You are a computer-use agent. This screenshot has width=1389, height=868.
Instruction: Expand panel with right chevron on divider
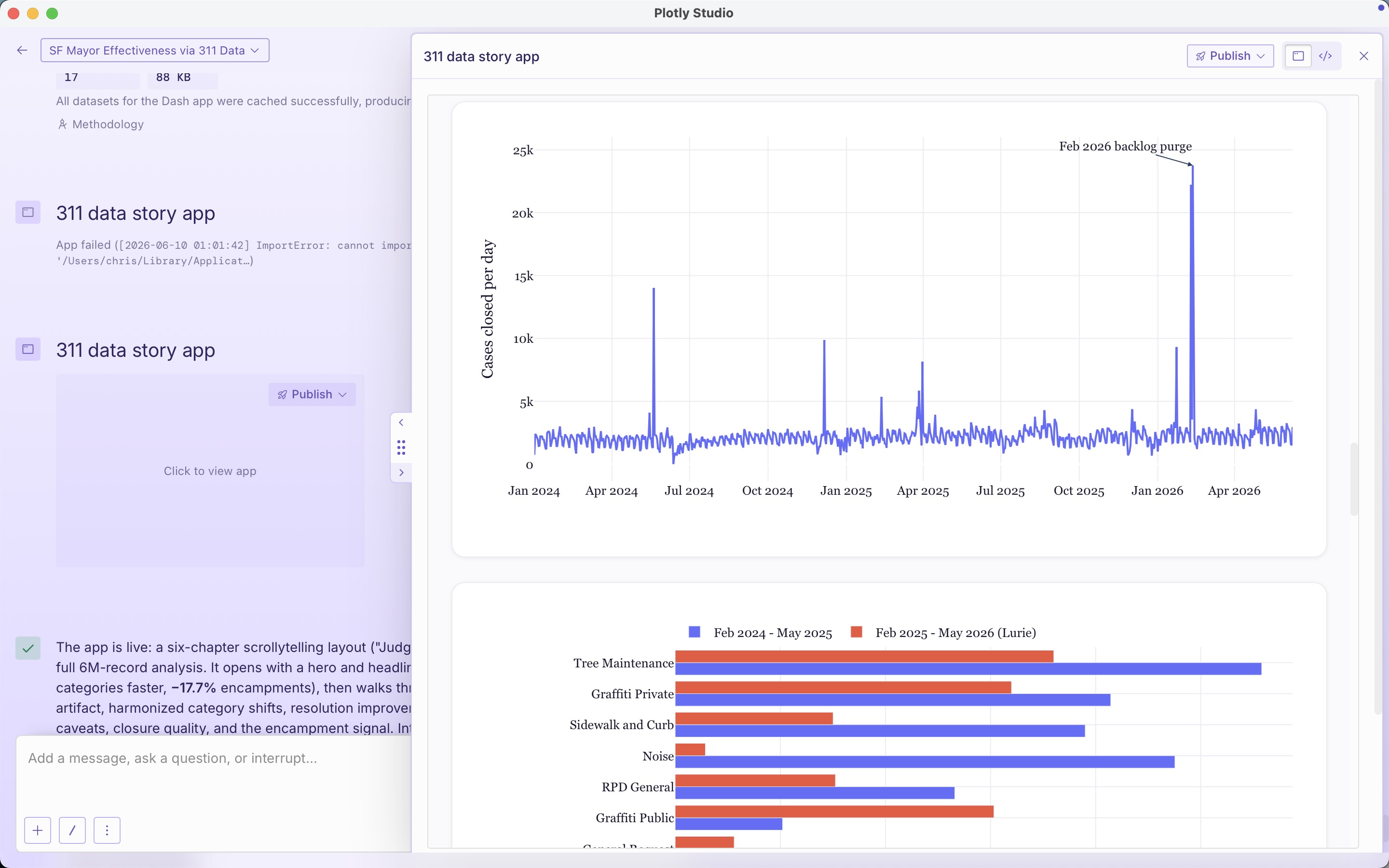point(401,473)
